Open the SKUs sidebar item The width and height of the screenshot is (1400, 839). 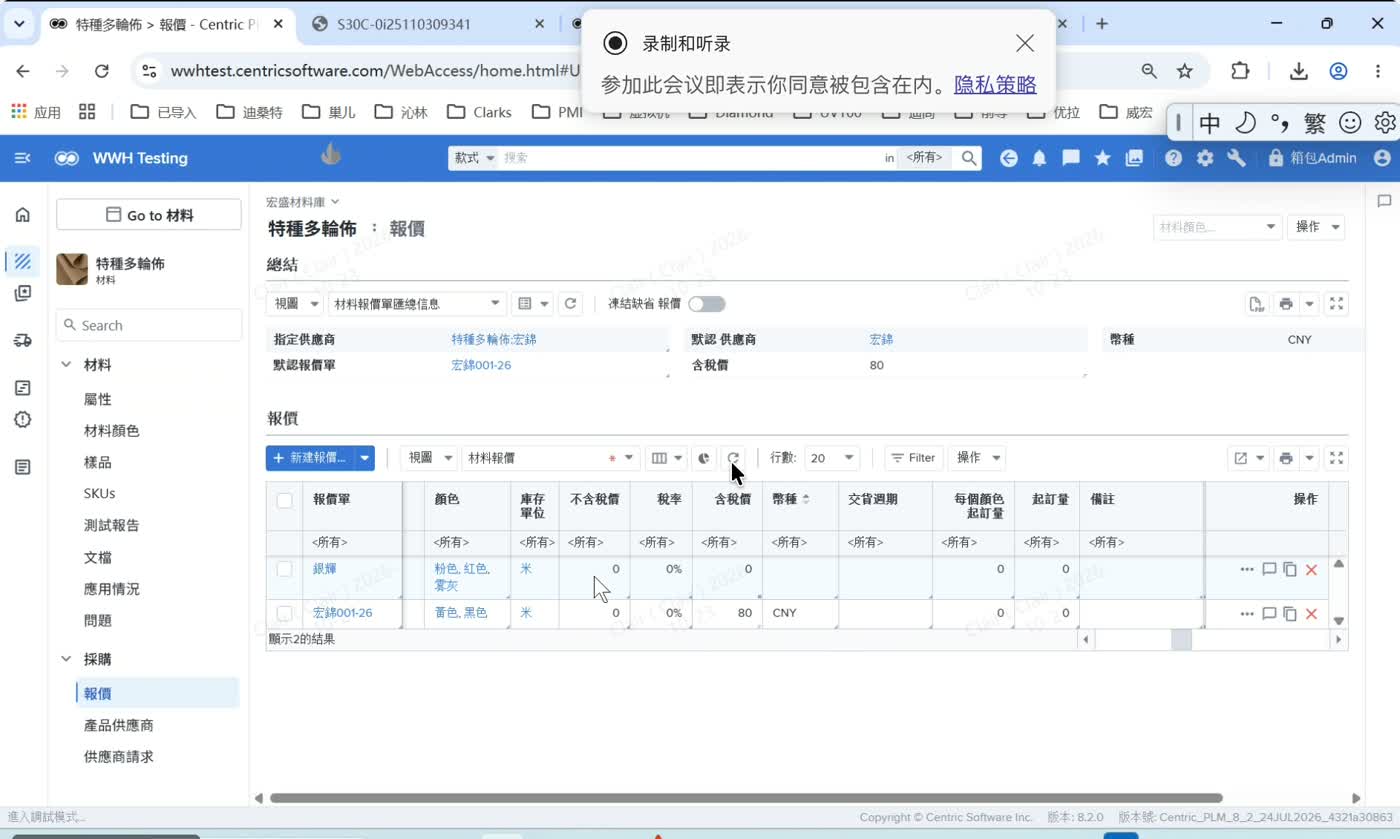(x=99, y=493)
